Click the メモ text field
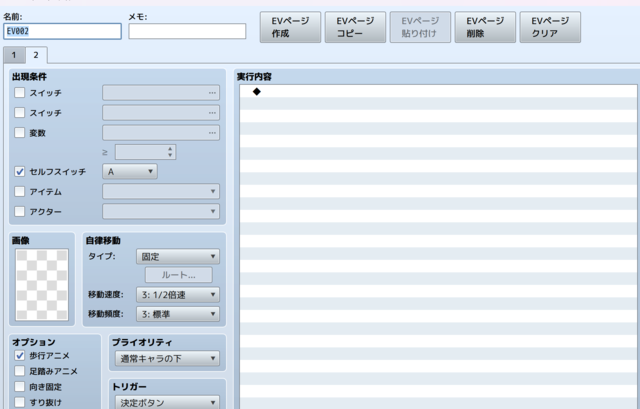 click(187, 31)
